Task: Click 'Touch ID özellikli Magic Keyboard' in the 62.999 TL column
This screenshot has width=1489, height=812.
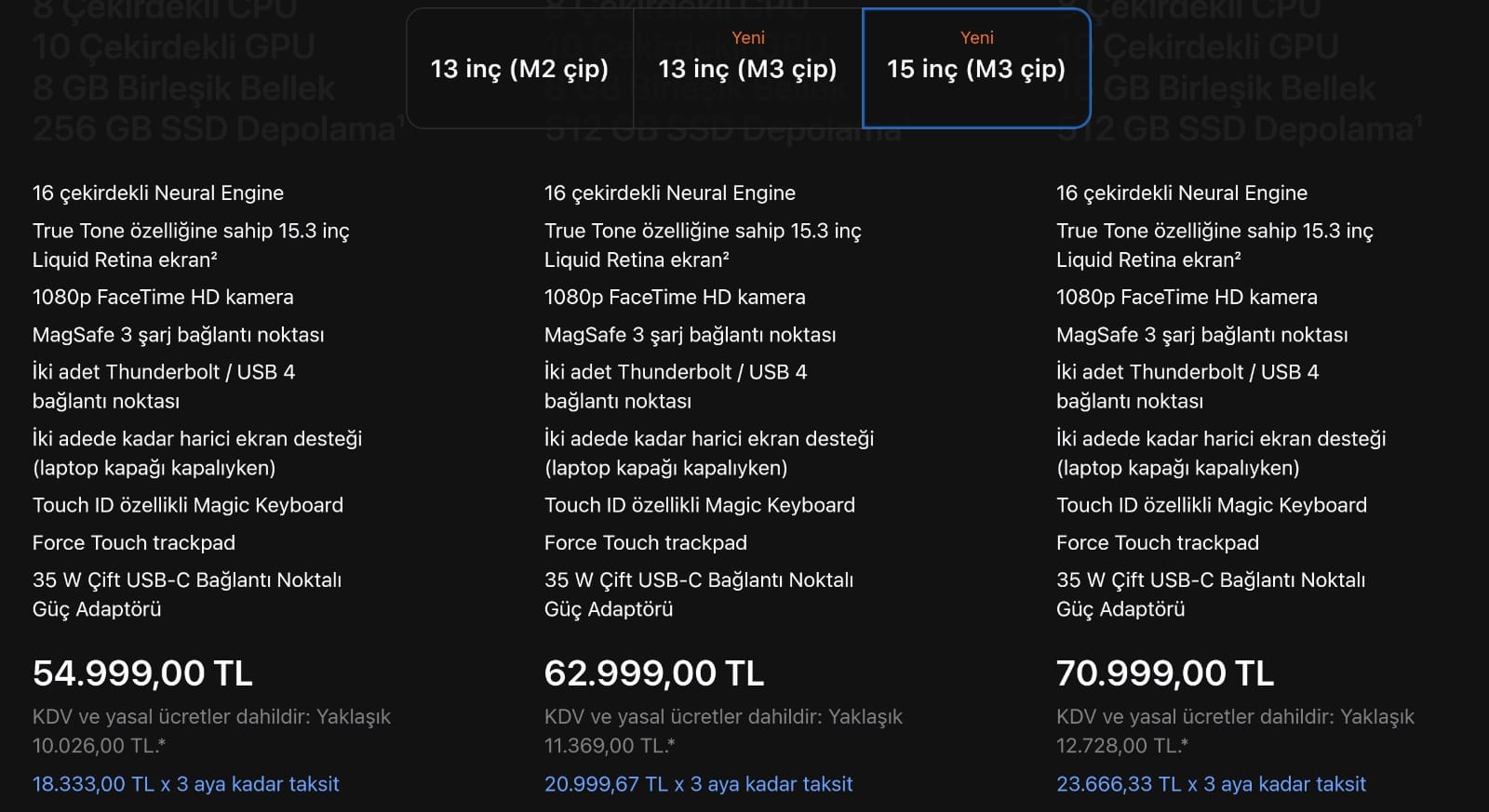Action: (x=700, y=505)
